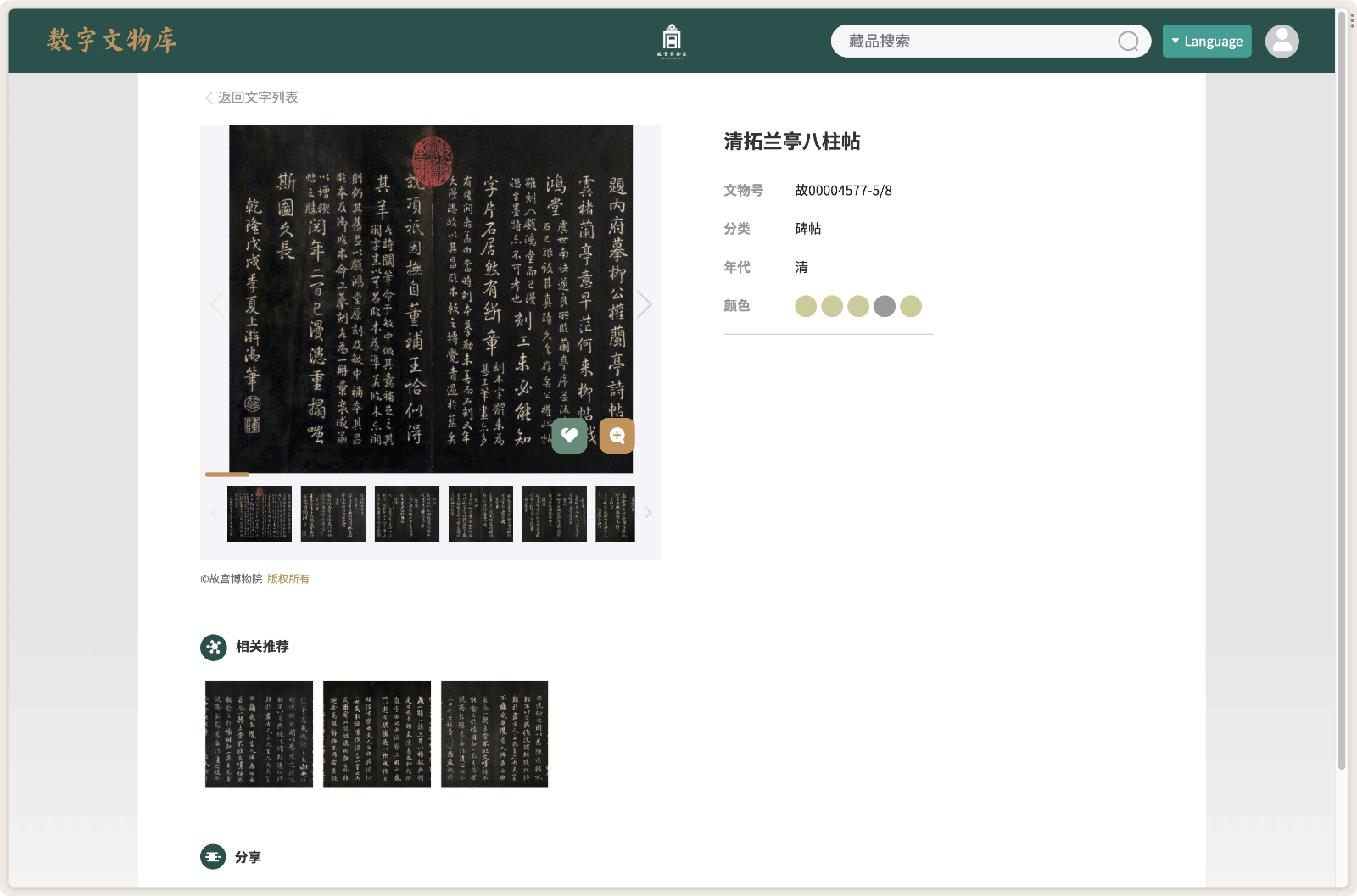Click the gray color swatch

[x=885, y=306]
